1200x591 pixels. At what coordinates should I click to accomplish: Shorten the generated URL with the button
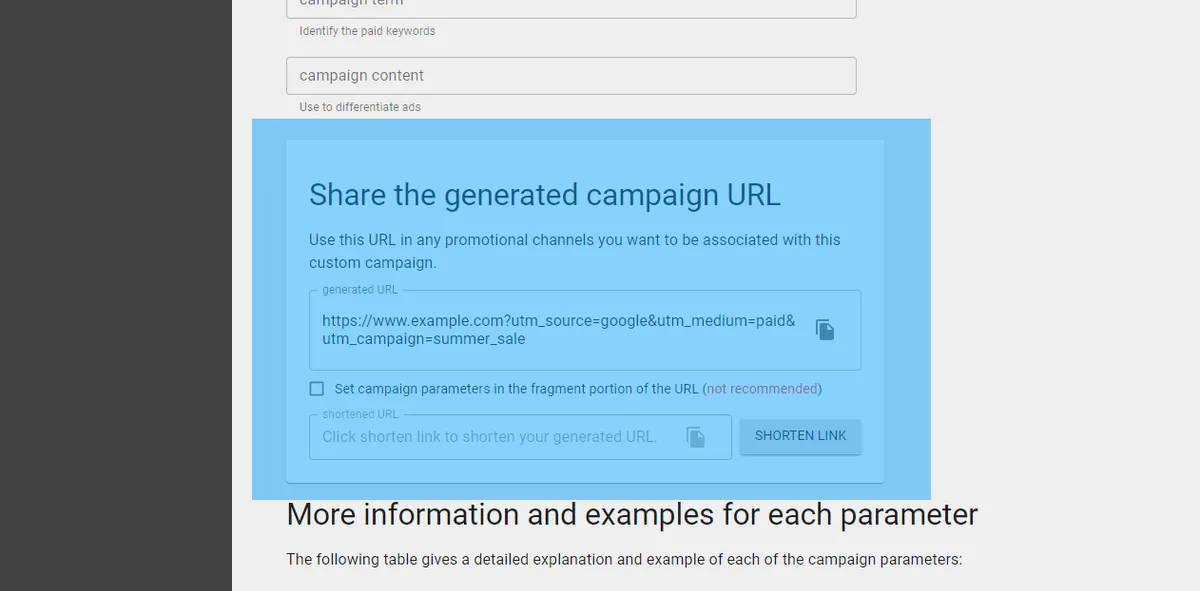[x=800, y=435]
